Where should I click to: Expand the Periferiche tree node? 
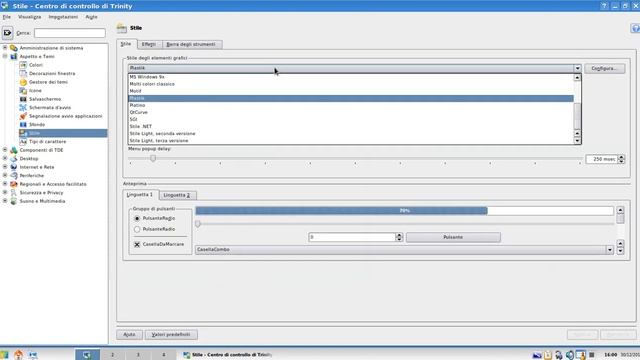[x=5, y=176]
